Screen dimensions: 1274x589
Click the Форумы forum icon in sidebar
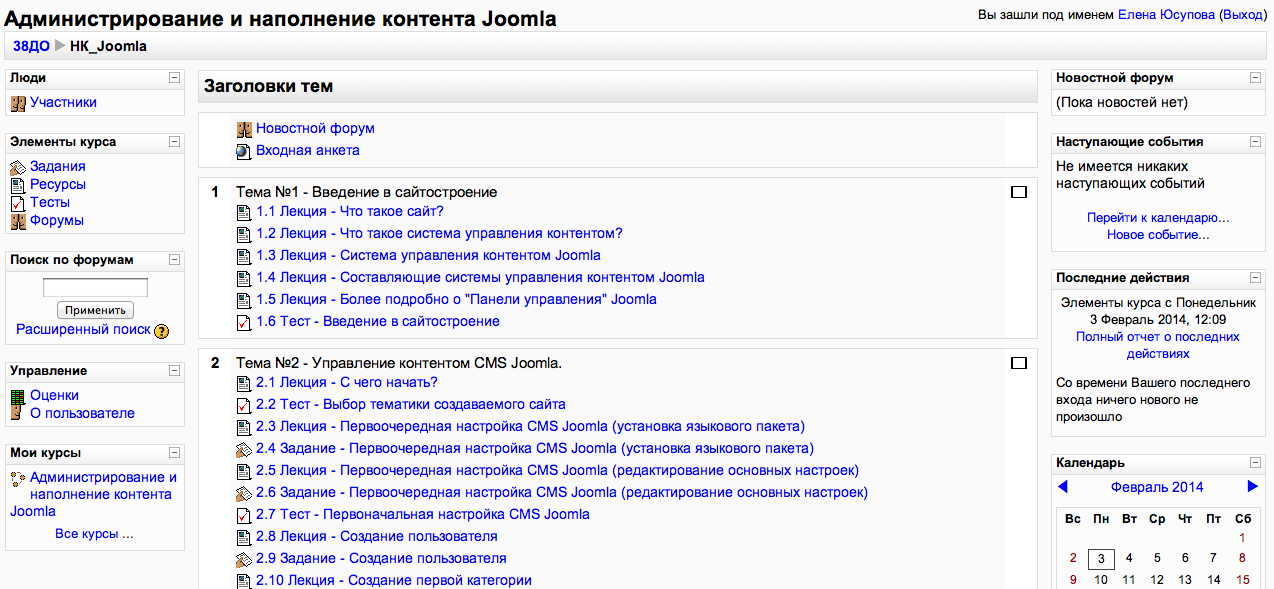(x=17, y=221)
